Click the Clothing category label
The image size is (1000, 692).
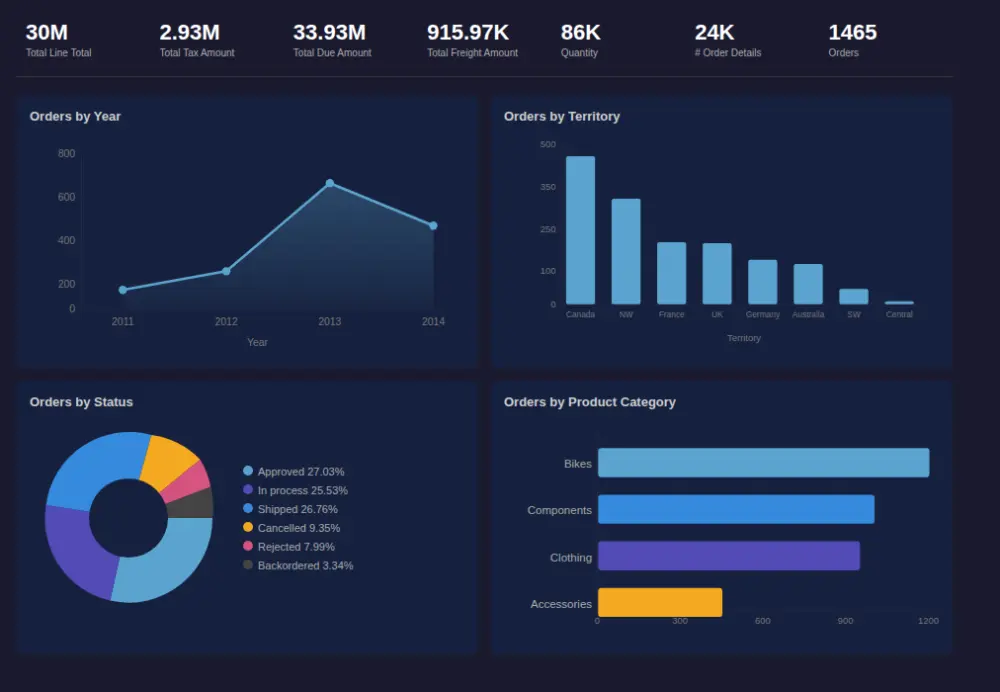click(571, 557)
